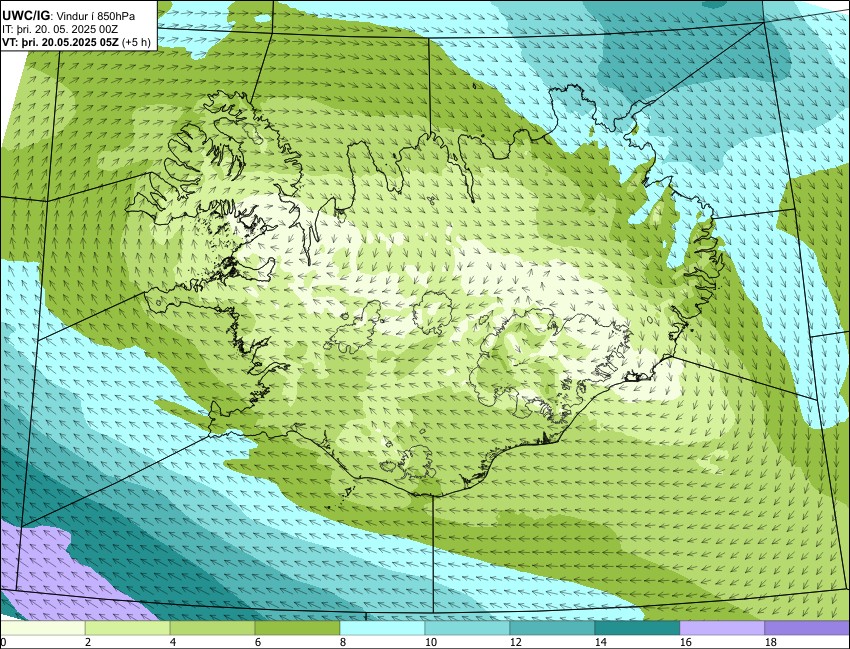Click the legend scale label '14'
Image resolution: width=850 pixels, height=649 pixels.
(x=600, y=642)
